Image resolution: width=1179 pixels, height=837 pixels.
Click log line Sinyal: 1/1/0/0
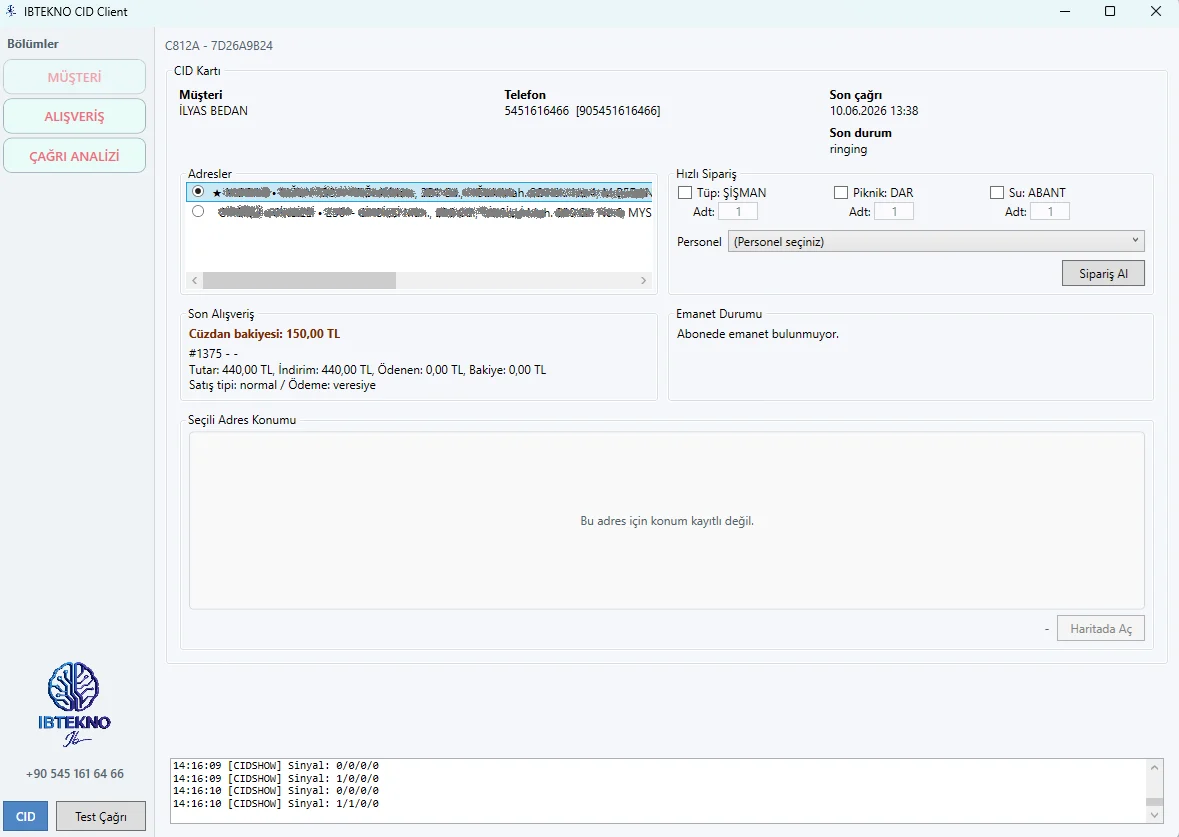tap(276, 803)
